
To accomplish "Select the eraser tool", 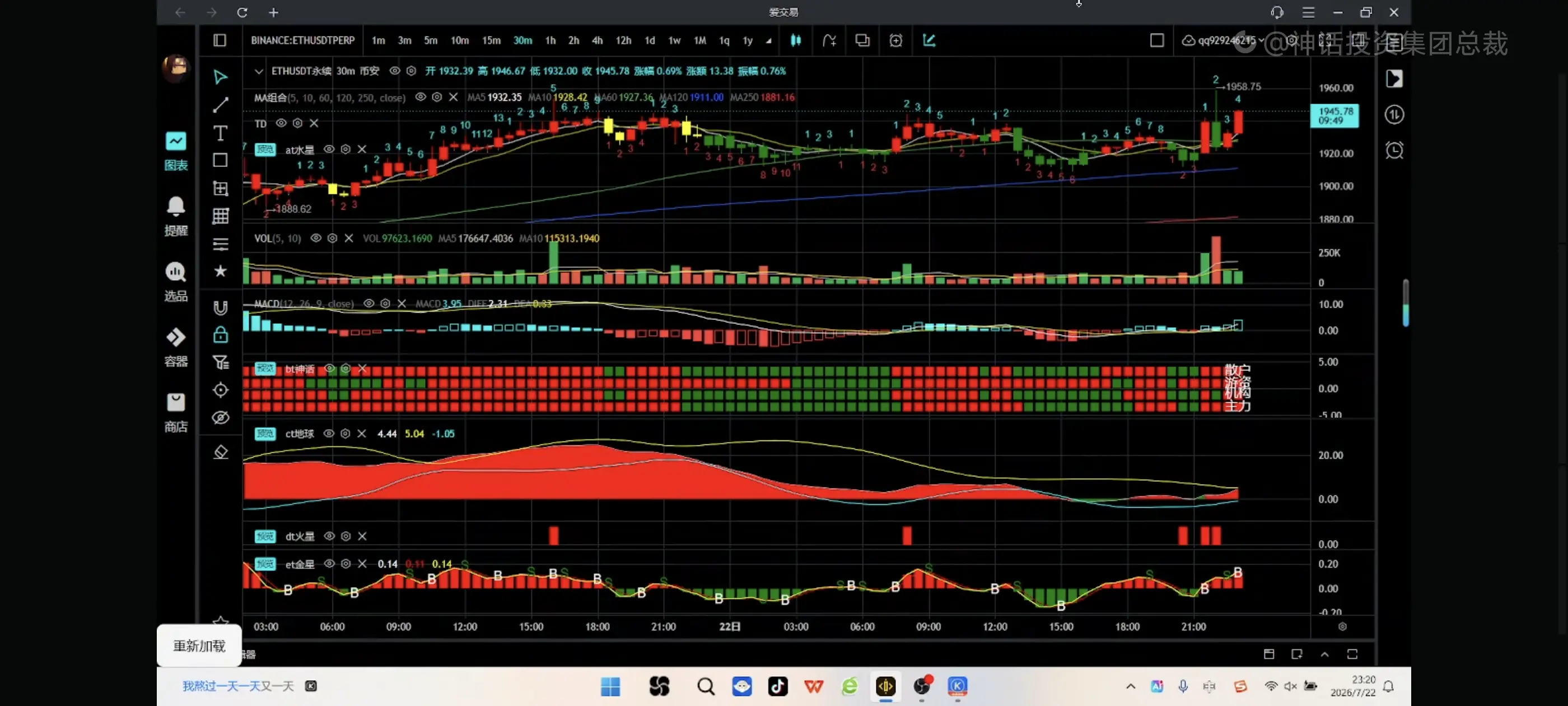I will (x=220, y=452).
